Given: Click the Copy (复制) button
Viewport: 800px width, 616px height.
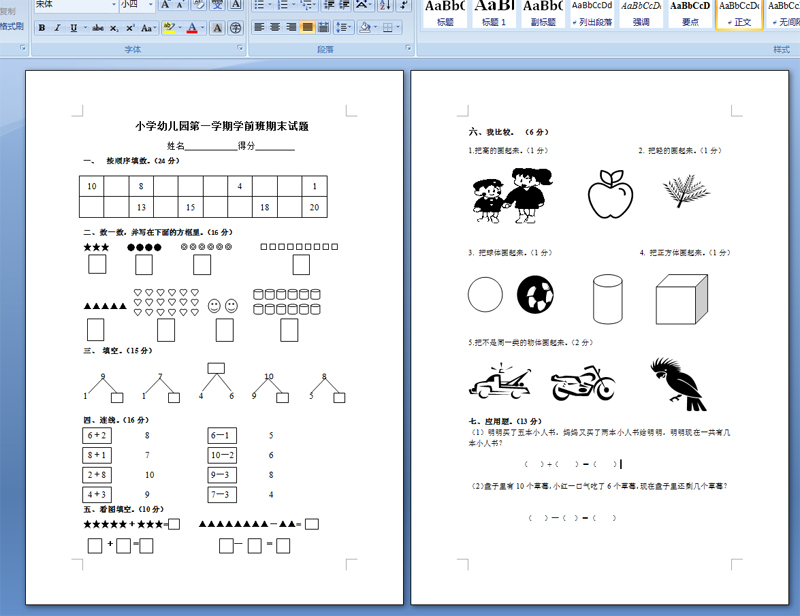Looking at the screenshot, I should pos(8,11).
